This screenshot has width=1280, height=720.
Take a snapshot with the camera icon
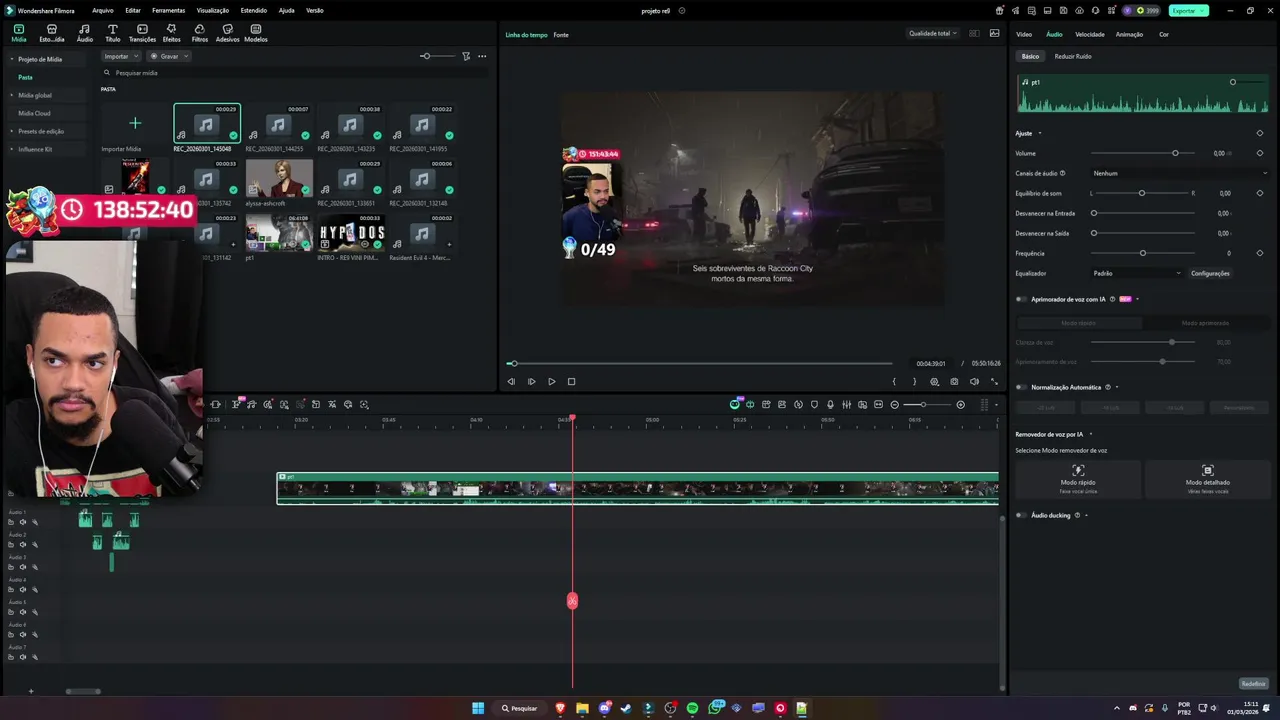(954, 381)
